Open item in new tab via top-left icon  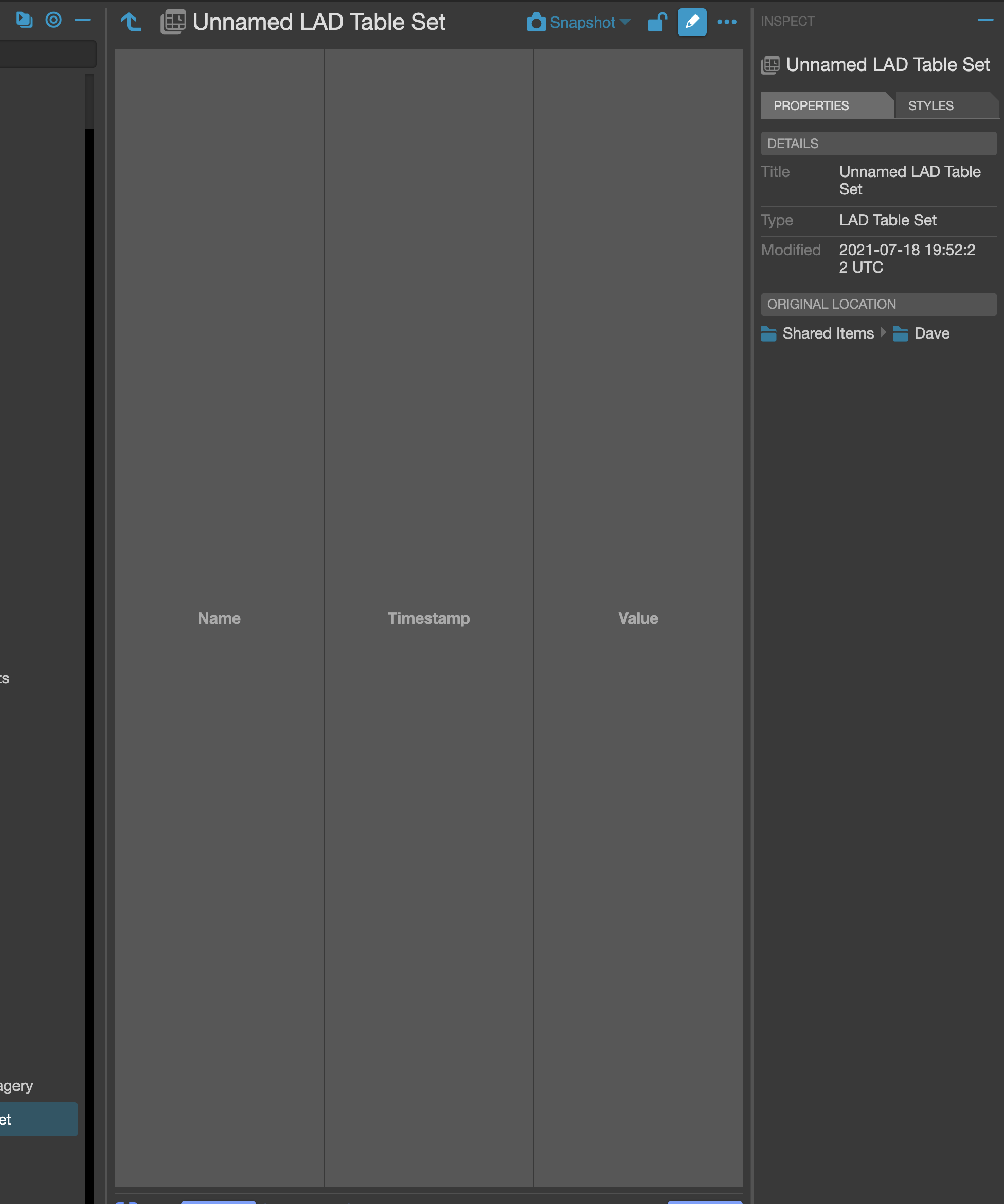tap(24, 20)
